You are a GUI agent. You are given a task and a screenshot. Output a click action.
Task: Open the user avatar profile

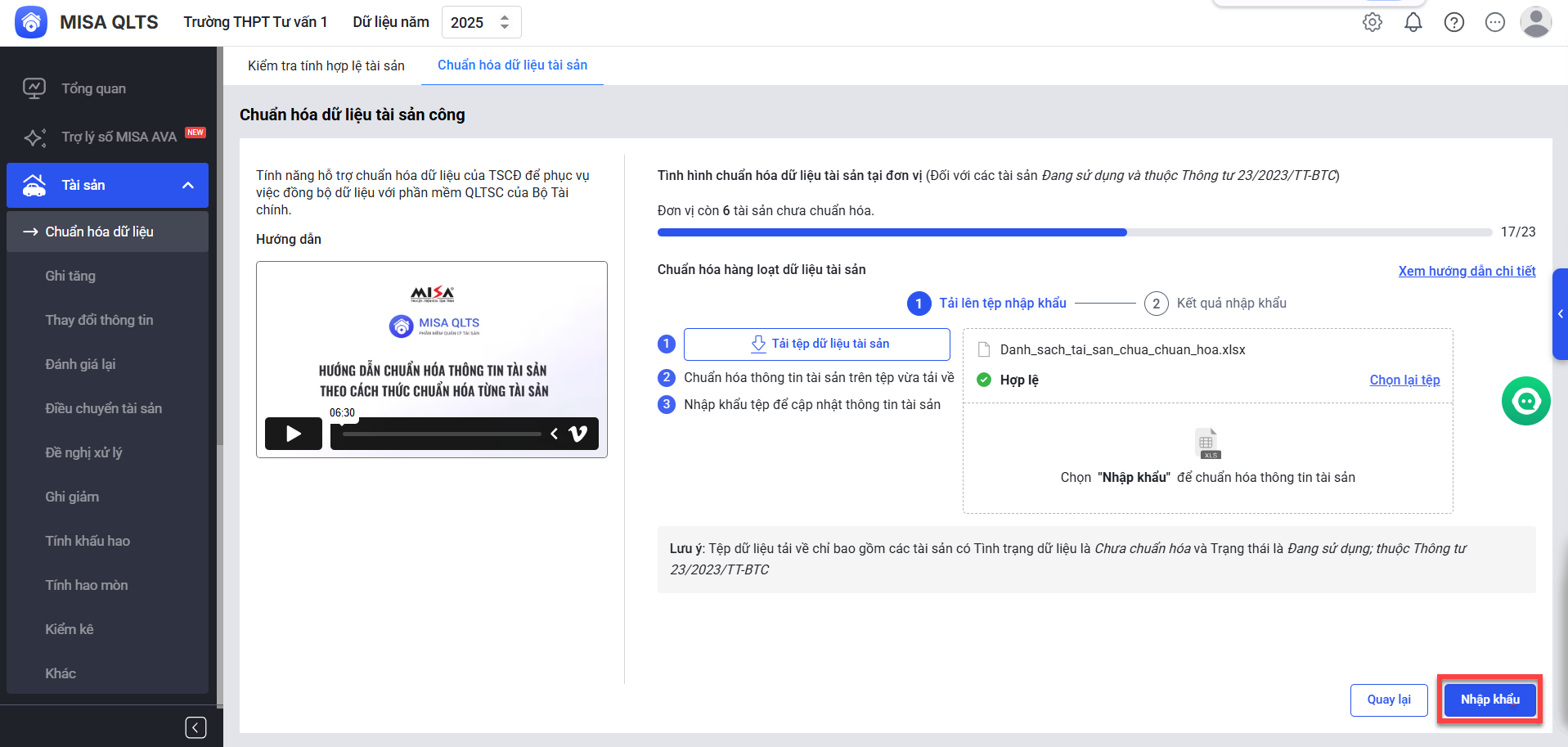[1535, 23]
